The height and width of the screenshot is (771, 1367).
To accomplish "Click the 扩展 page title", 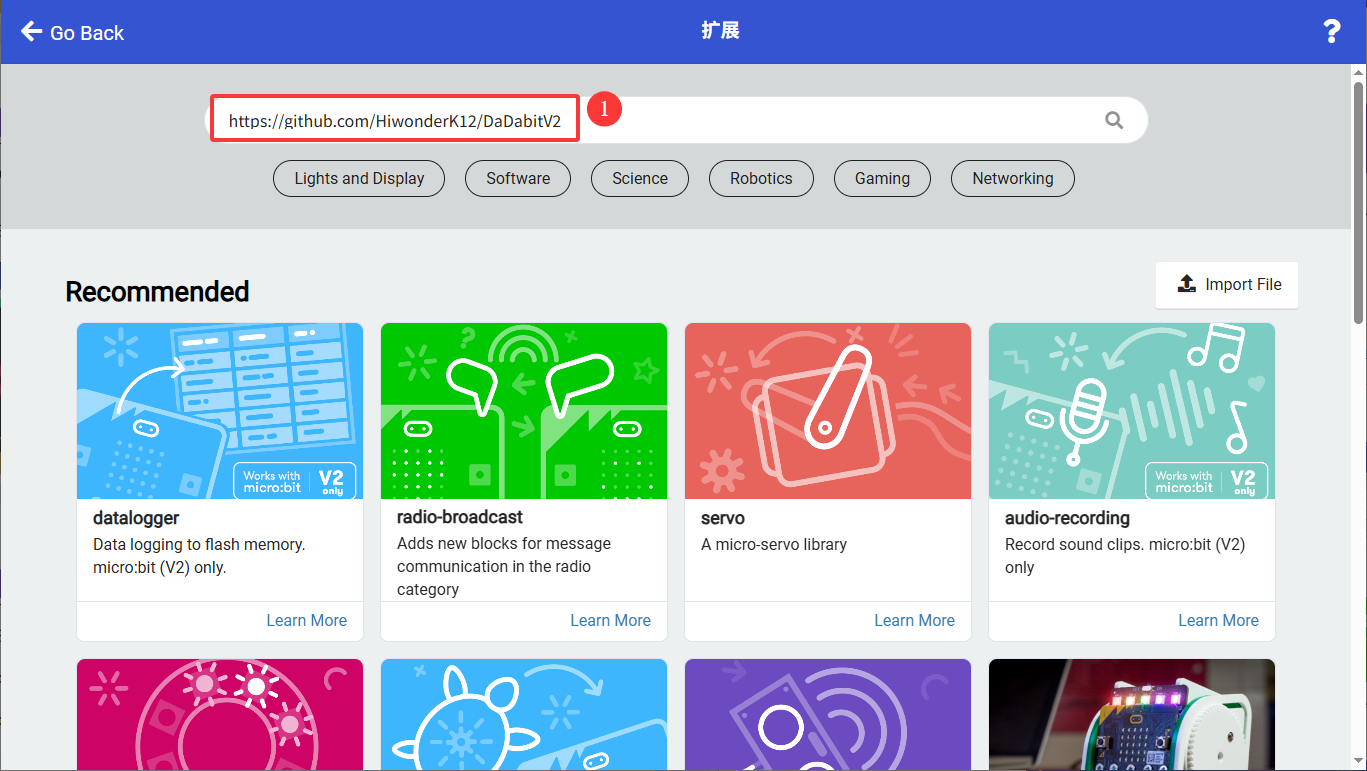I will (720, 31).
